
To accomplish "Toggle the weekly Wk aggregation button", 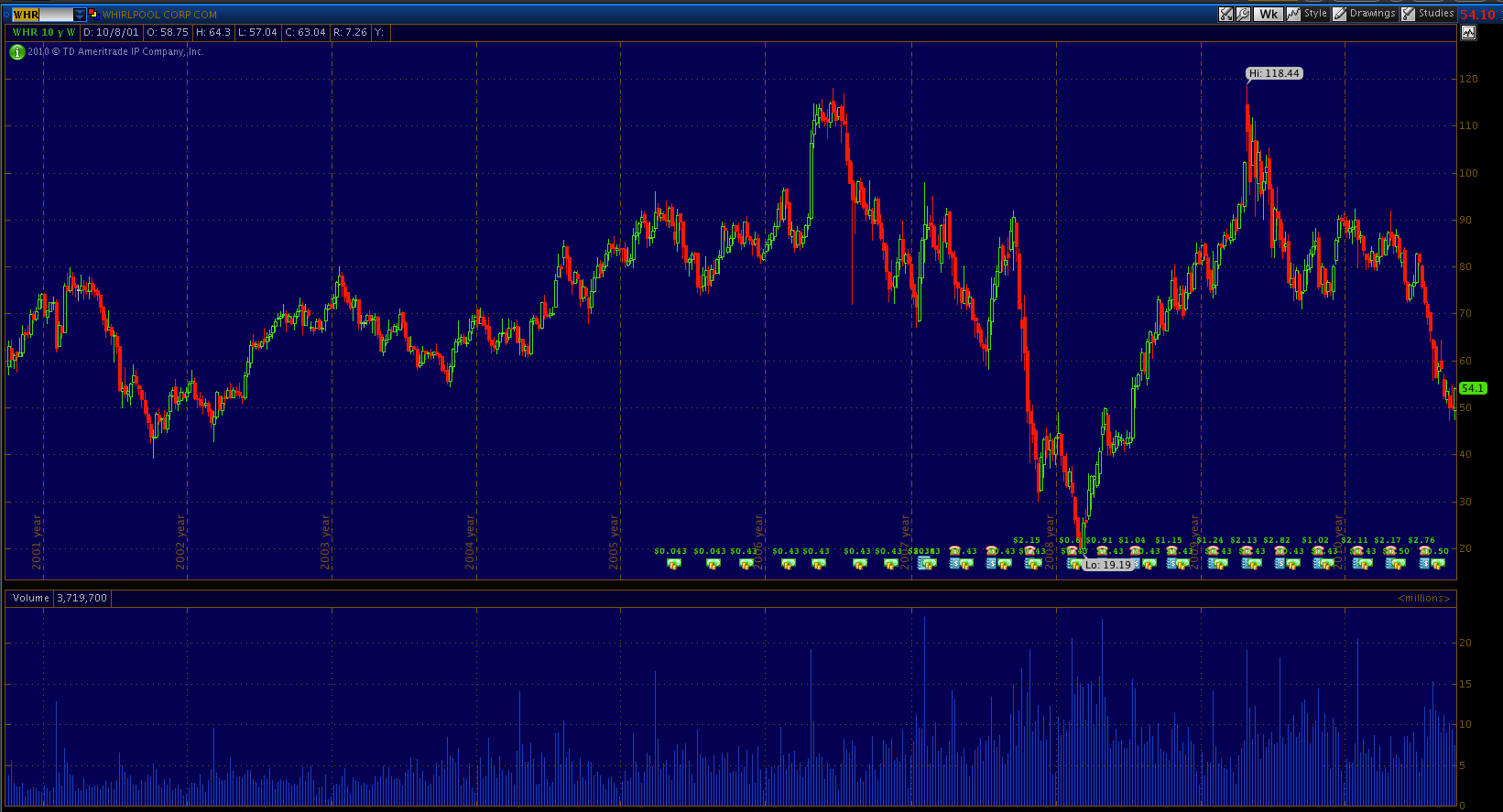I will tap(1269, 14).
